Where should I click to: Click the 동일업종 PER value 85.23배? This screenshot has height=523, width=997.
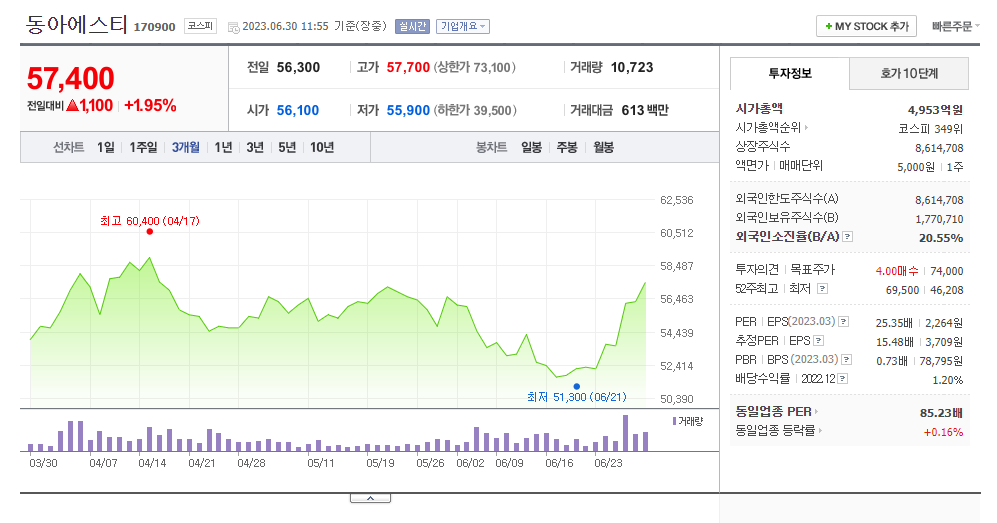(941, 413)
